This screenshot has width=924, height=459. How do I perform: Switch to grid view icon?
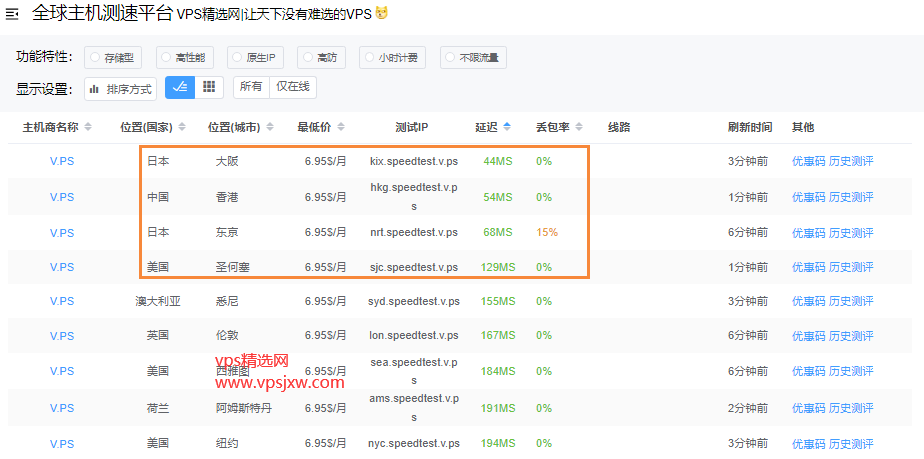click(x=209, y=87)
